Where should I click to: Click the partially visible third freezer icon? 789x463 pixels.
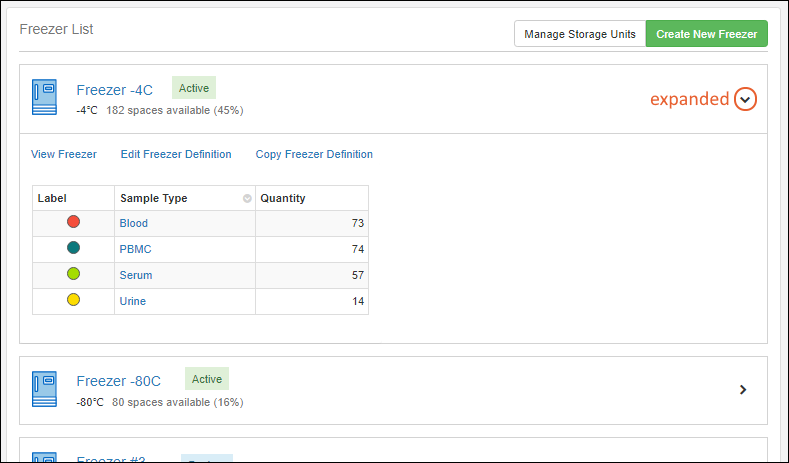point(44,457)
